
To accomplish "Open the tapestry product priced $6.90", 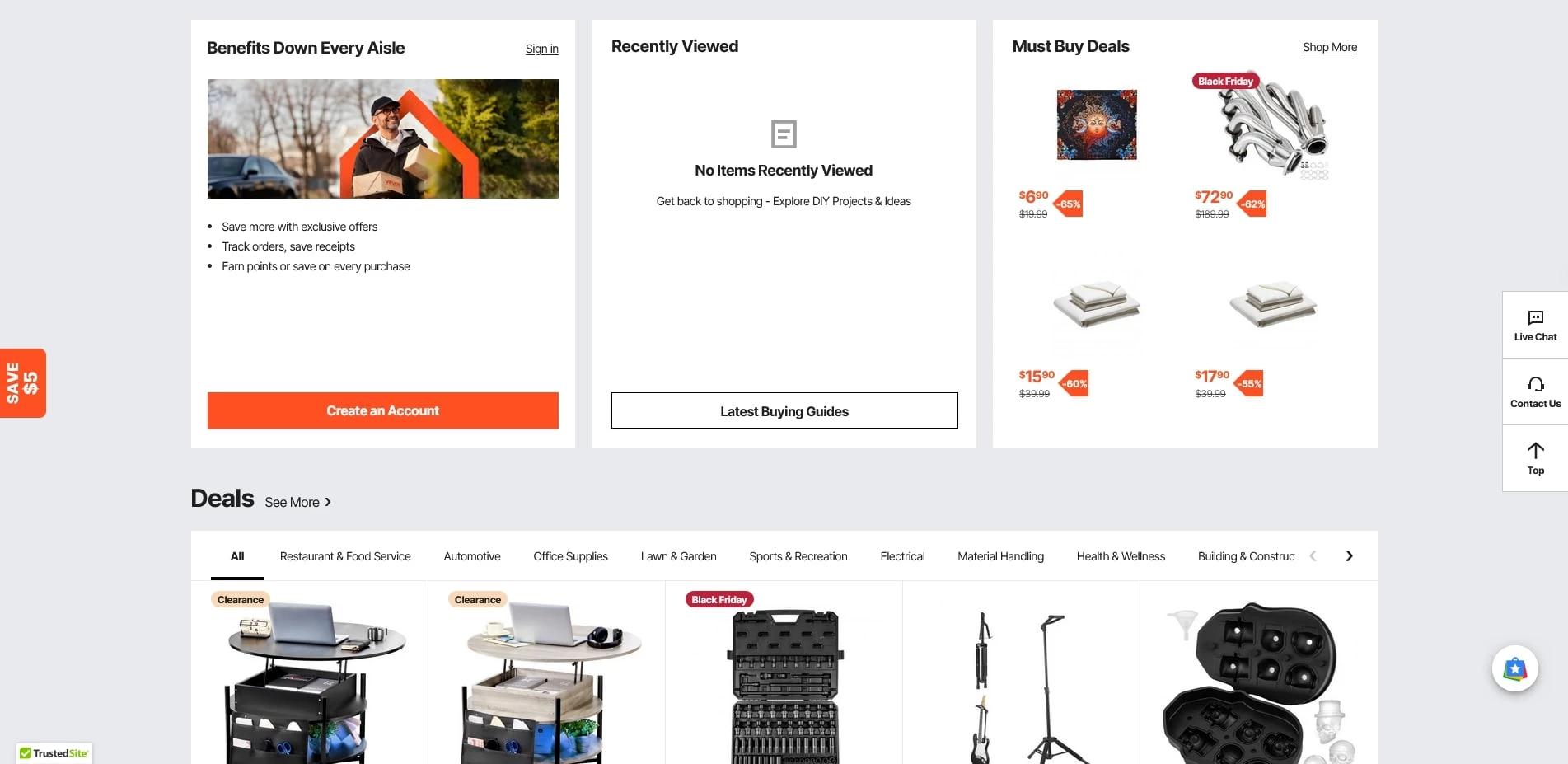I will coord(1097,125).
